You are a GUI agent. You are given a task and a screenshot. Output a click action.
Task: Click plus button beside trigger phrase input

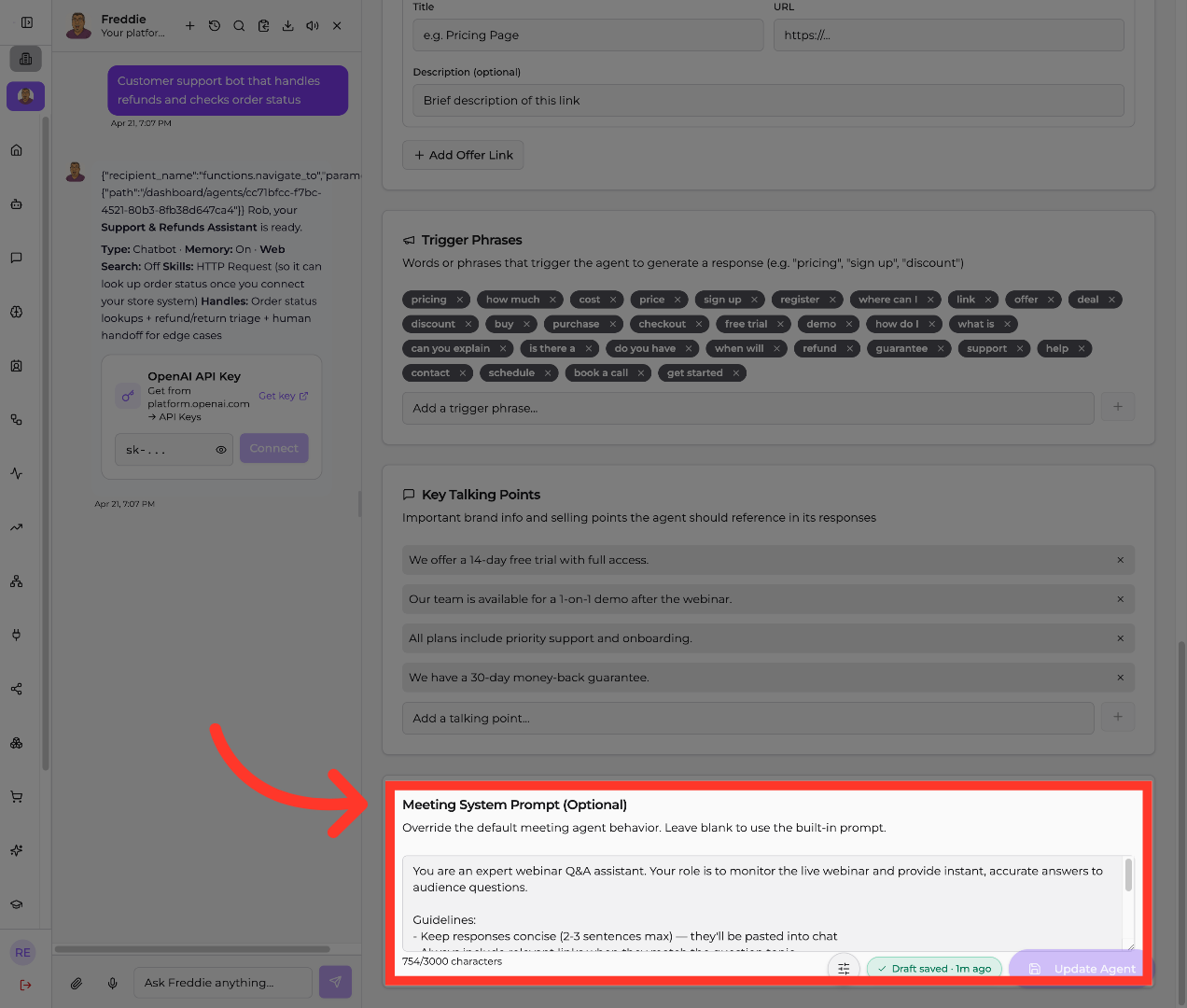tap(1118, 407)
